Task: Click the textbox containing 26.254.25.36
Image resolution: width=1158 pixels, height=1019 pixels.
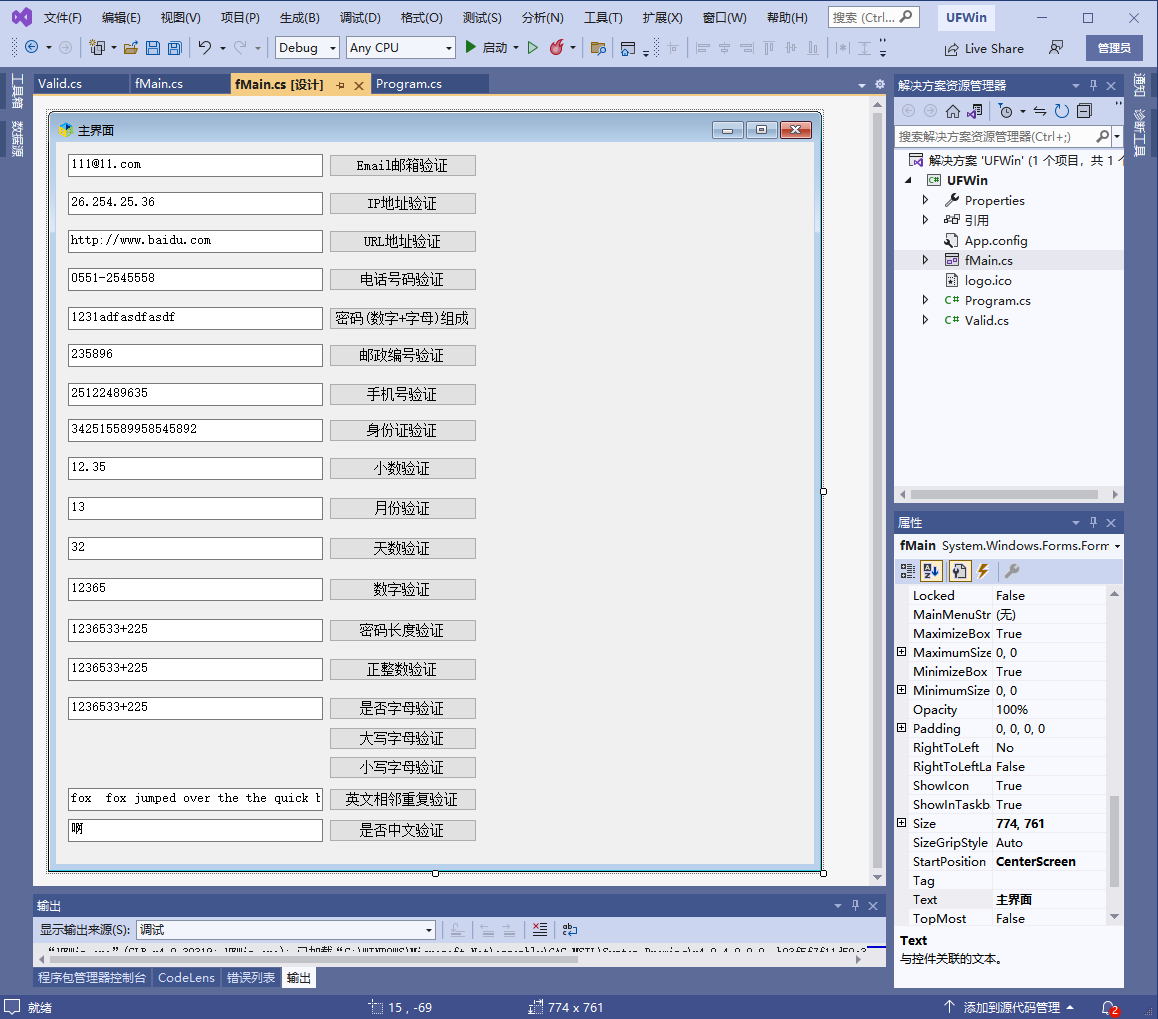Action: [196, 203]
